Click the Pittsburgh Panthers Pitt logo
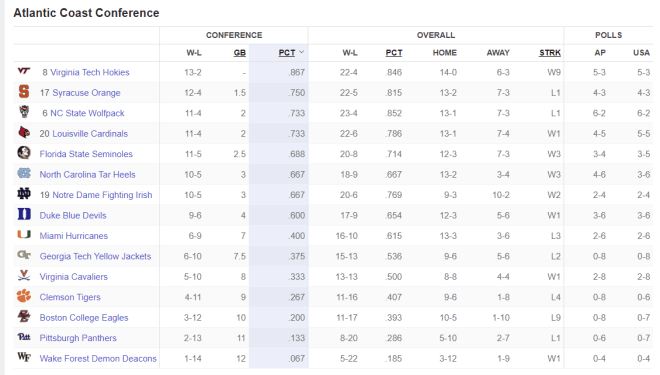Image resolution: width=660 pixels, height=375 pixels. coord(24,337)
